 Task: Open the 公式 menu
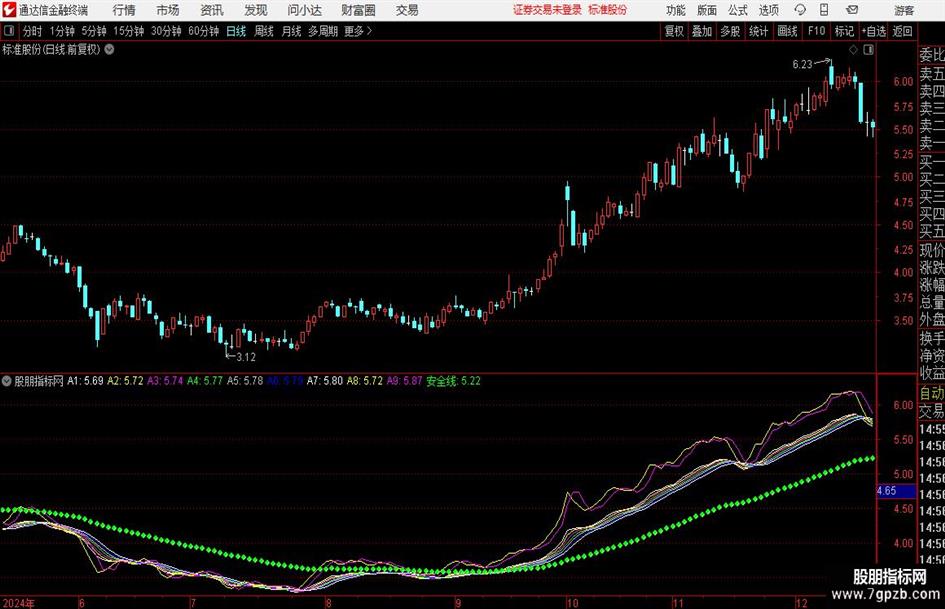click(x=737, y=10)
